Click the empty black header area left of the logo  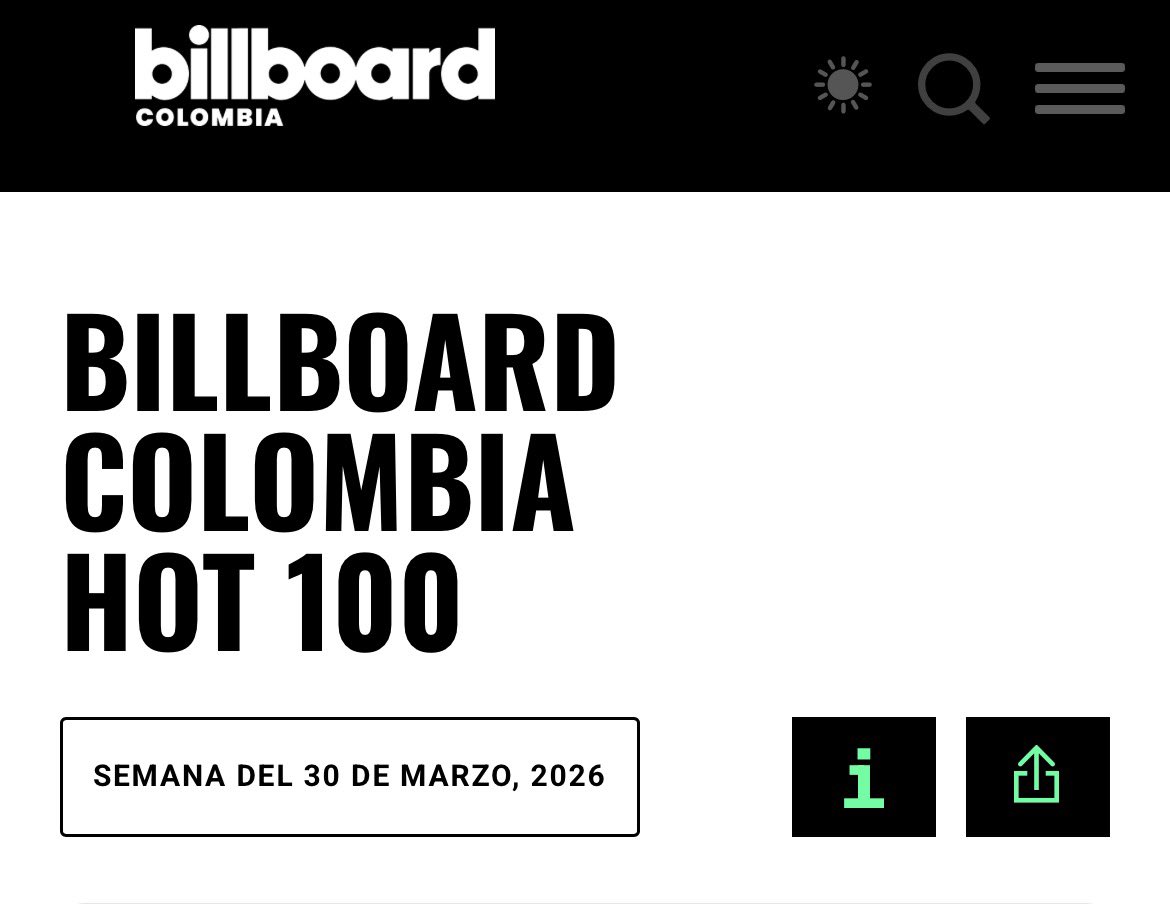click(60, 95)
